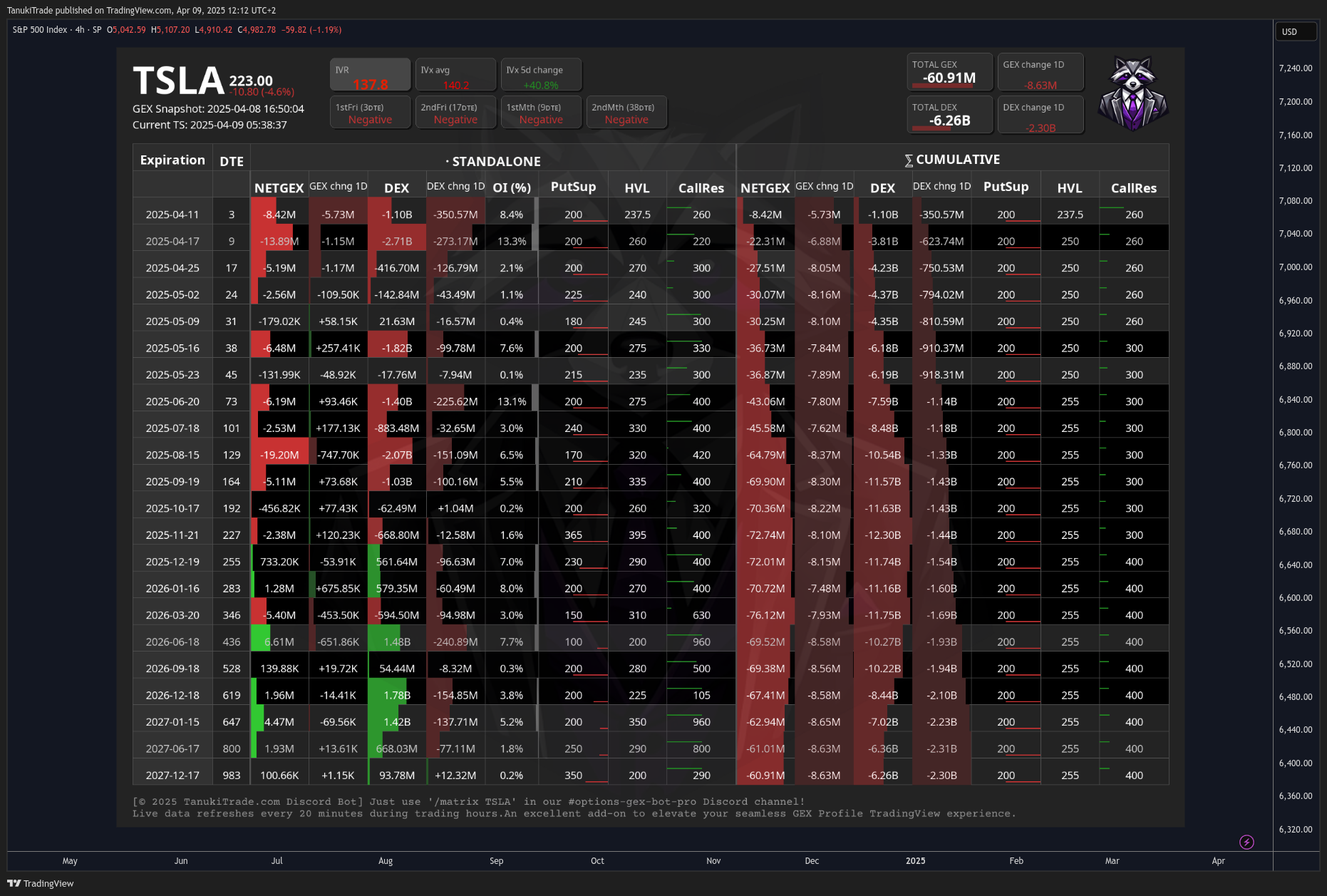Click the standalone CallRes column header
The width and height of the screenshot is (1327, 896).
click(701, 187)
